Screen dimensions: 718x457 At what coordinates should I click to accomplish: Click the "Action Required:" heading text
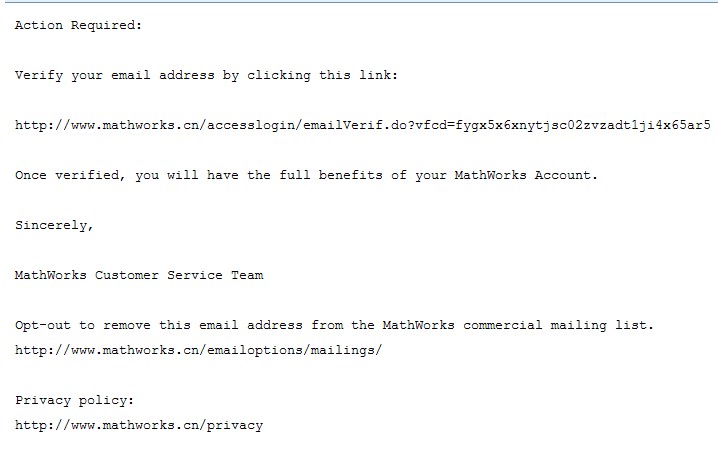[x=78, y=25]
